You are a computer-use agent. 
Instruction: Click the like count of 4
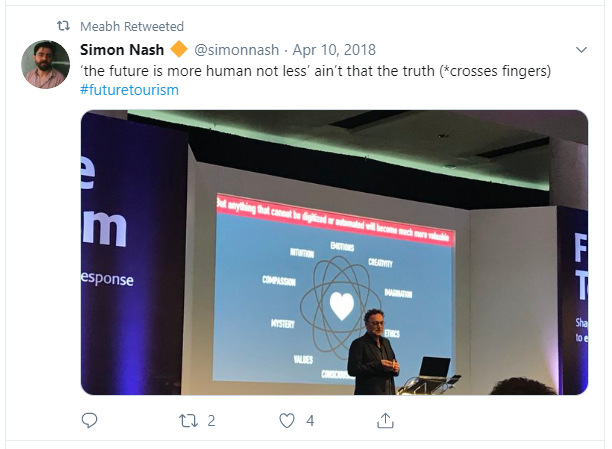coord(310,421)
